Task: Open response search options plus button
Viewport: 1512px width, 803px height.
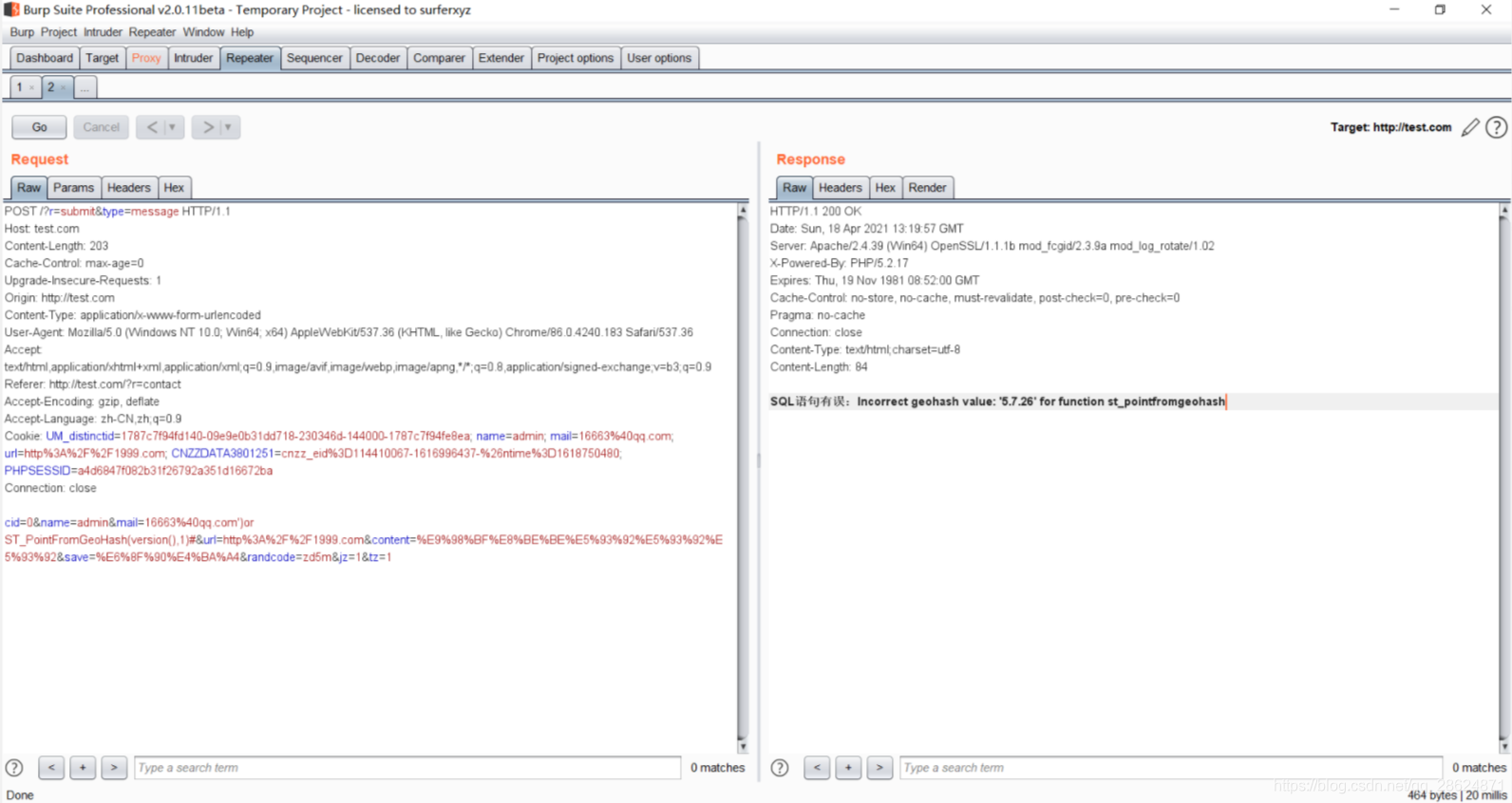Action: tap(848, 768)
